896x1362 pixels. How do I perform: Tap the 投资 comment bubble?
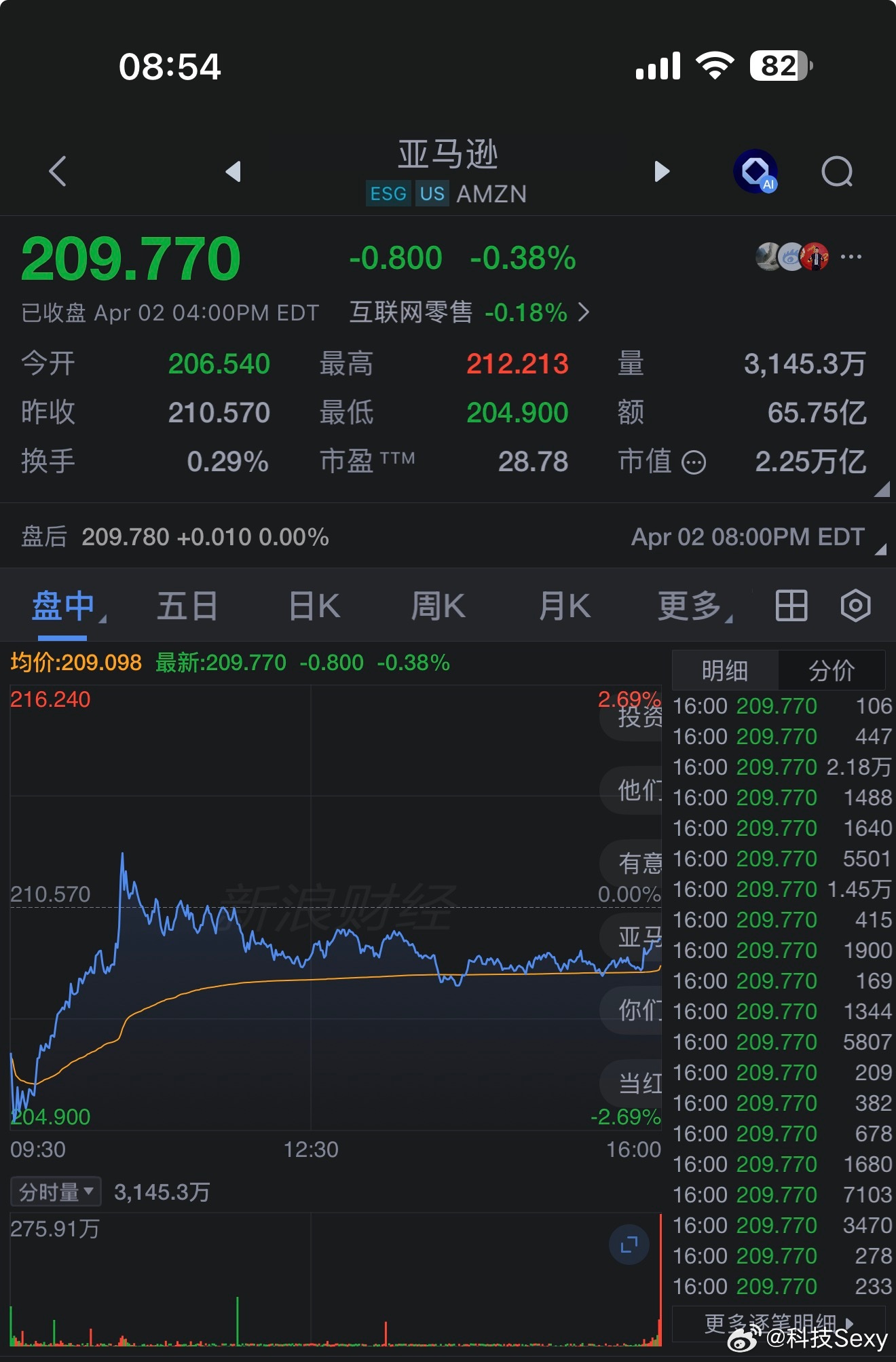631,716
